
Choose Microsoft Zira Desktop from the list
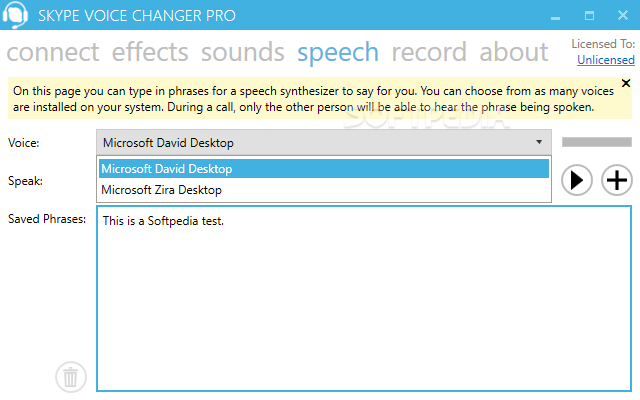pyautogui.click(x=324, y=190)
